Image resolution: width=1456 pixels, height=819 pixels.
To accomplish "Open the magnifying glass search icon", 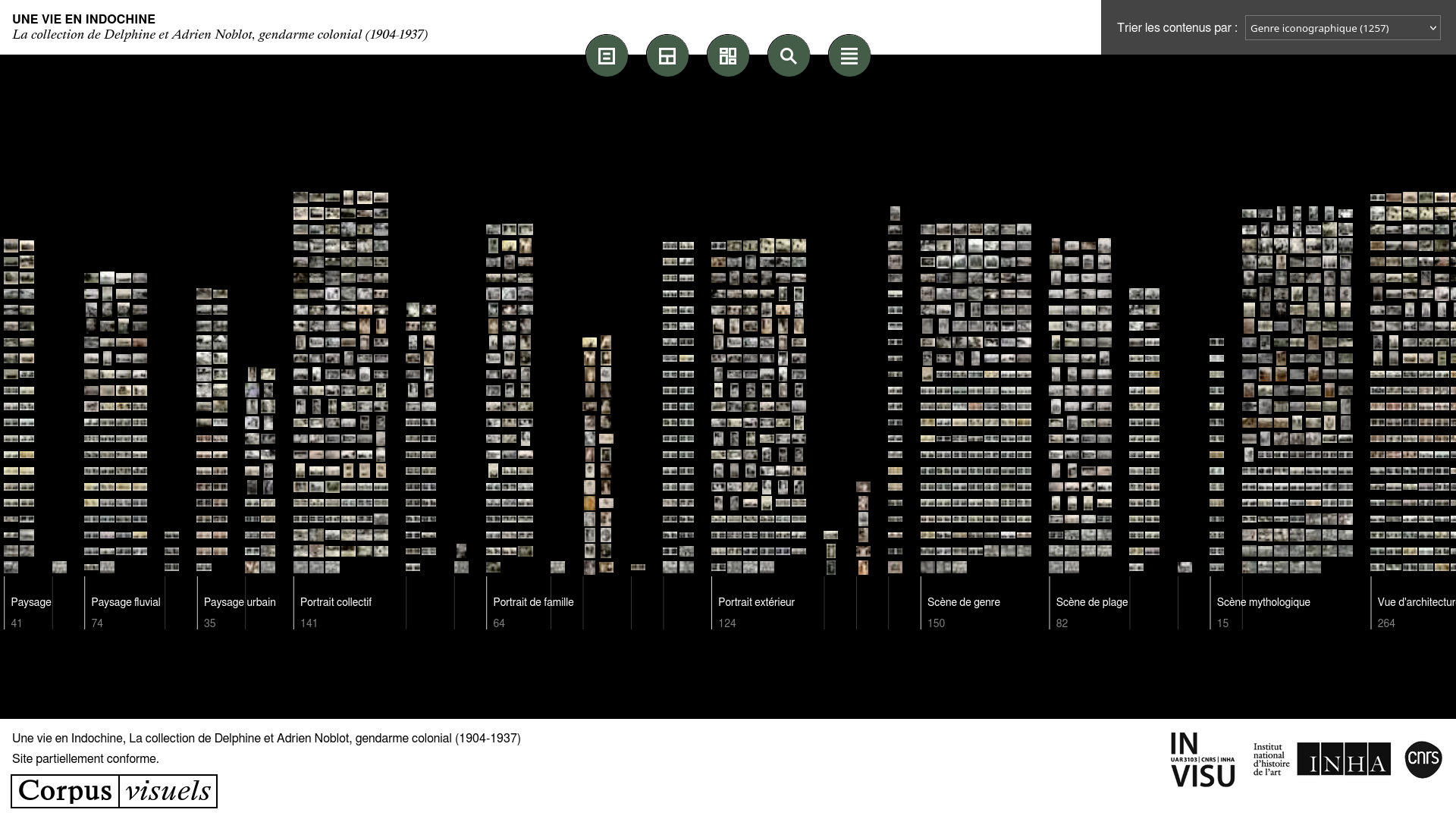I will coord(789,56).
